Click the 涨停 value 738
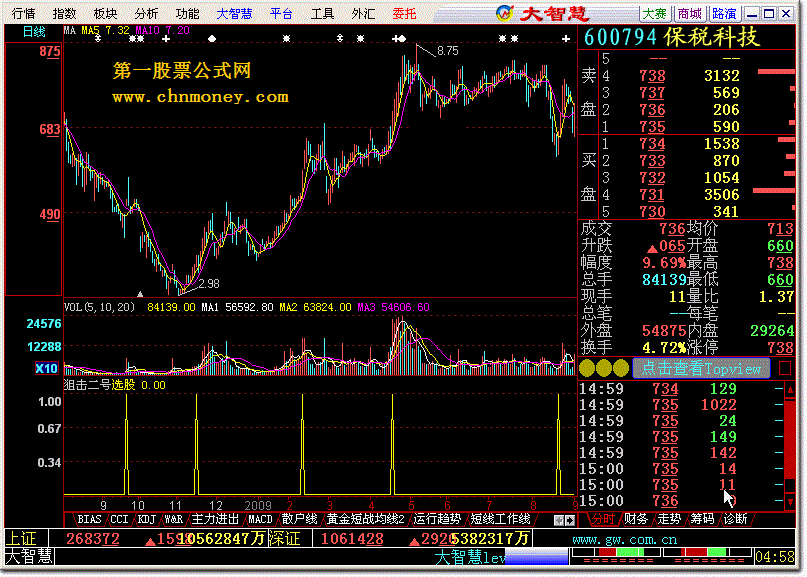Viewport: 807px width, 577px height. 780,348
